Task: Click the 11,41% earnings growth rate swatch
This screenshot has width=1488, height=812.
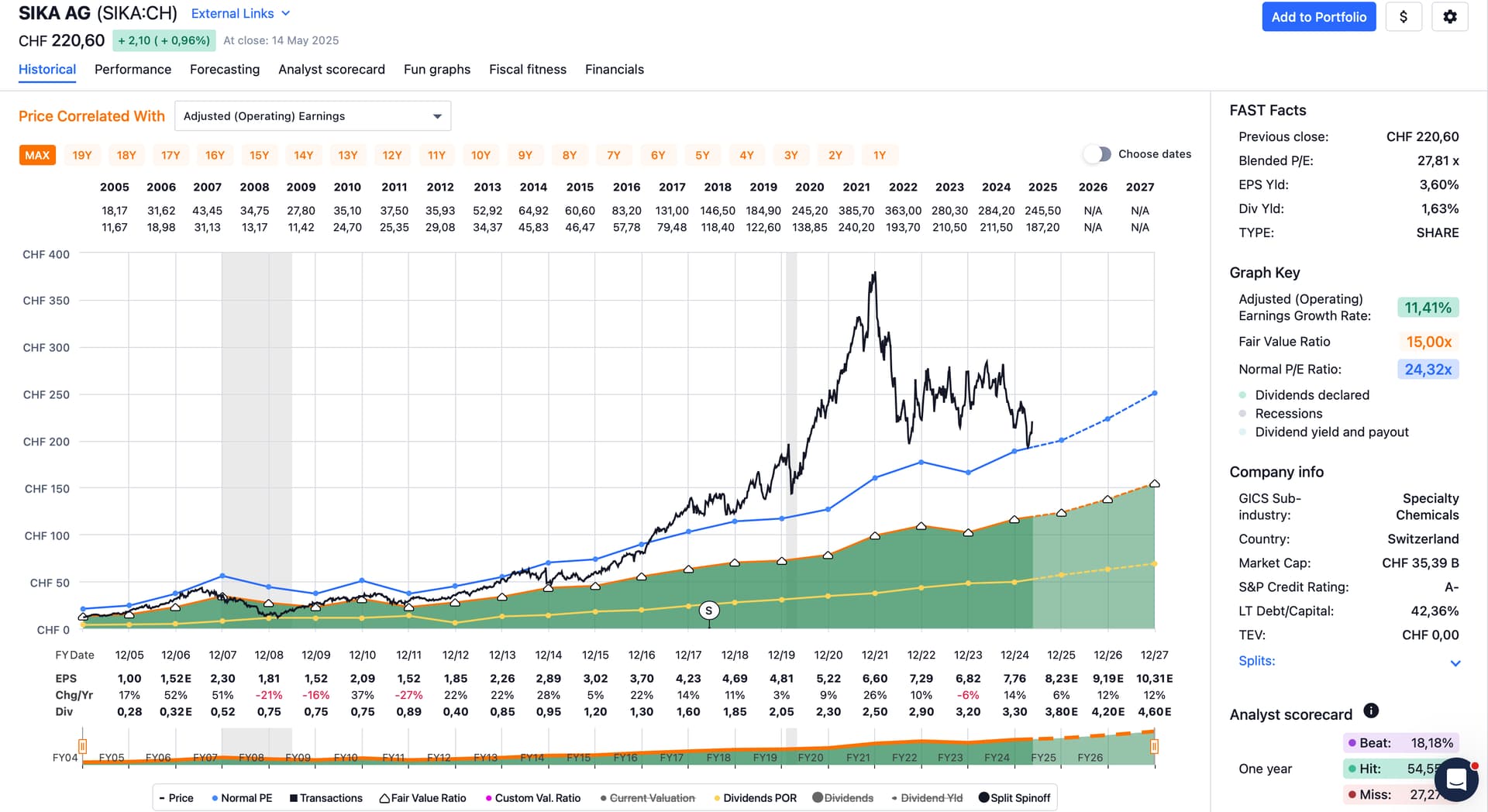Action: point(1428,308)
